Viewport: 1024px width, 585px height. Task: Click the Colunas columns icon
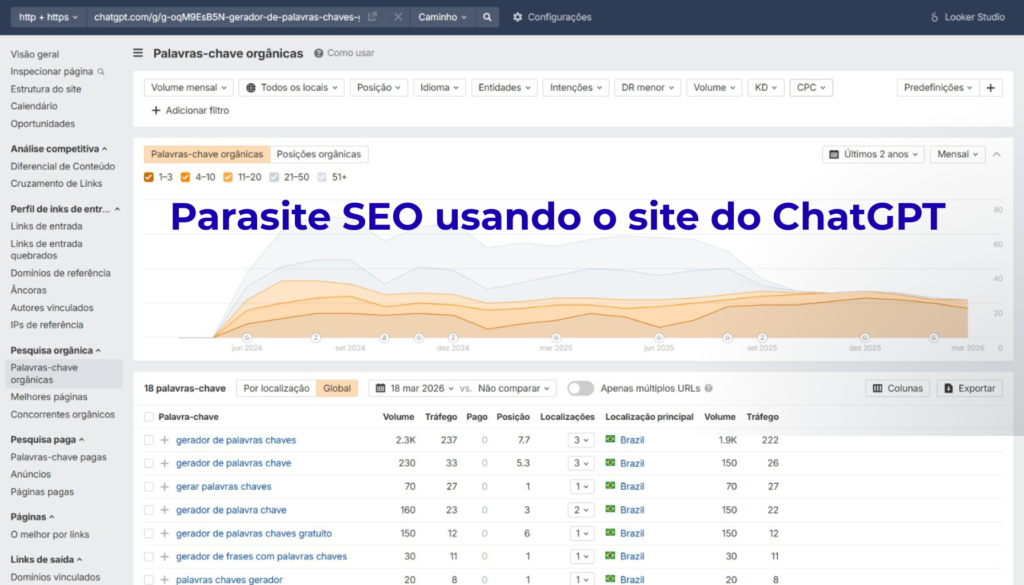click(878, 388)
